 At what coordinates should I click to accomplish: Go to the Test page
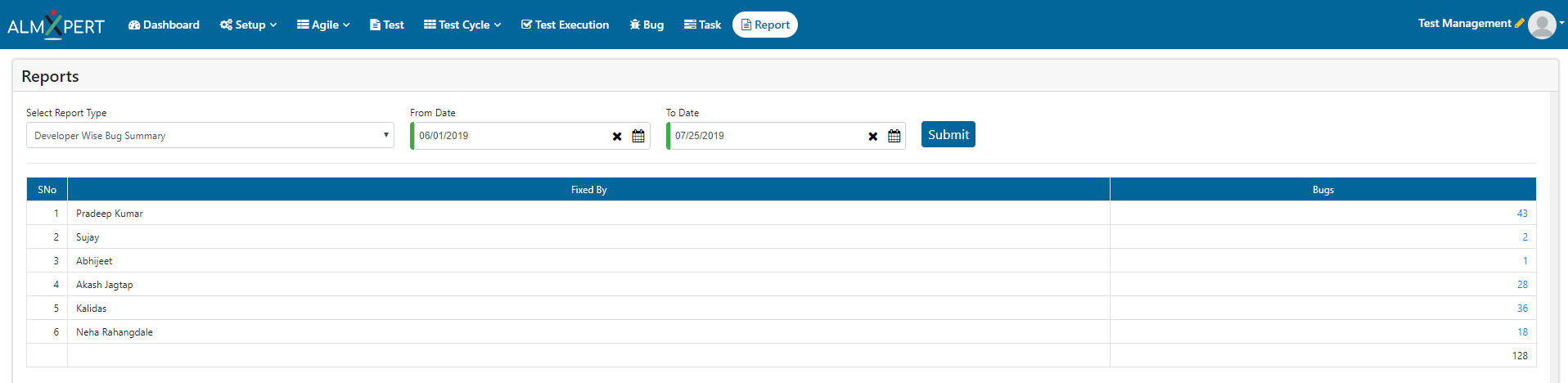point(387,25)
